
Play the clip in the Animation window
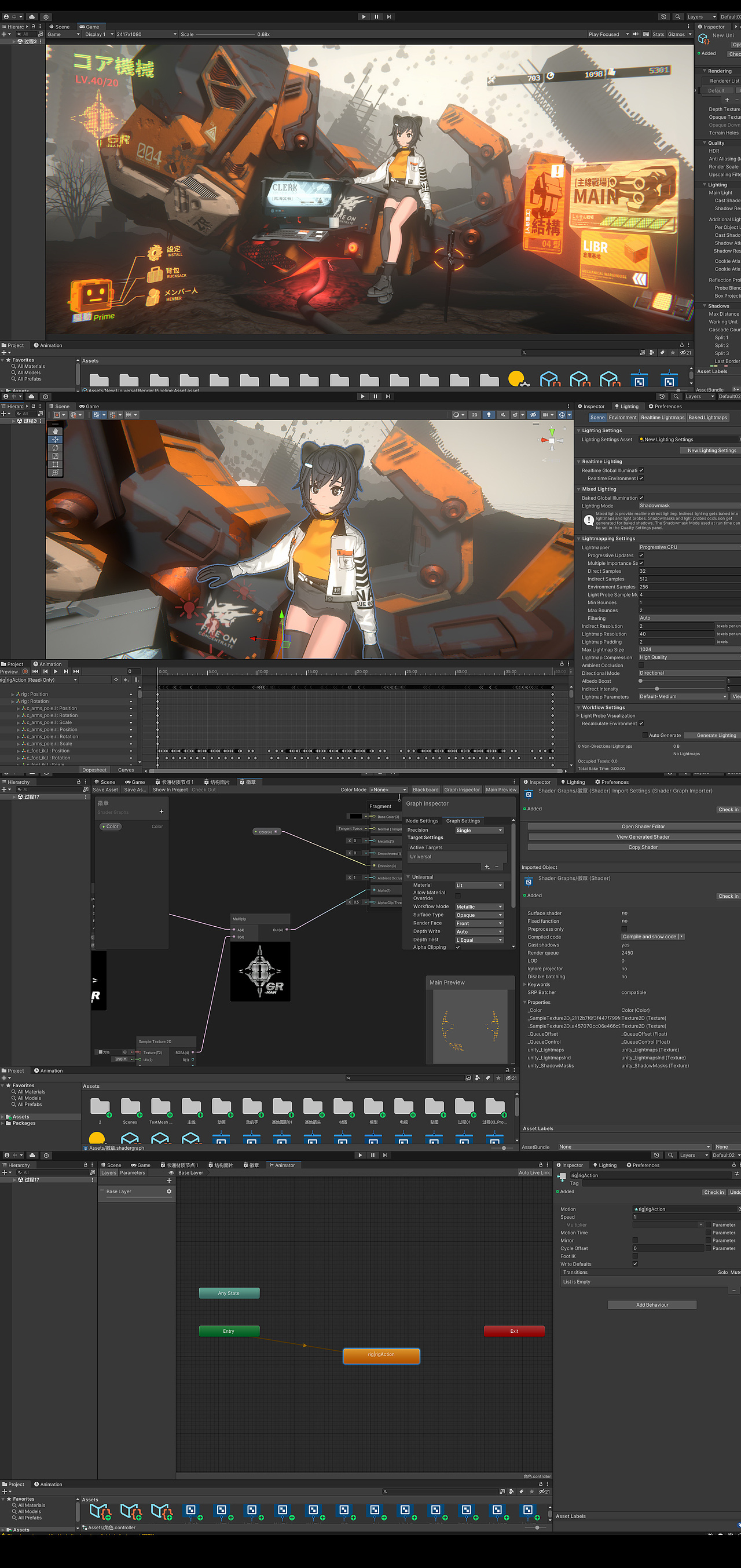pyautogui.click(x=56, y=671)
